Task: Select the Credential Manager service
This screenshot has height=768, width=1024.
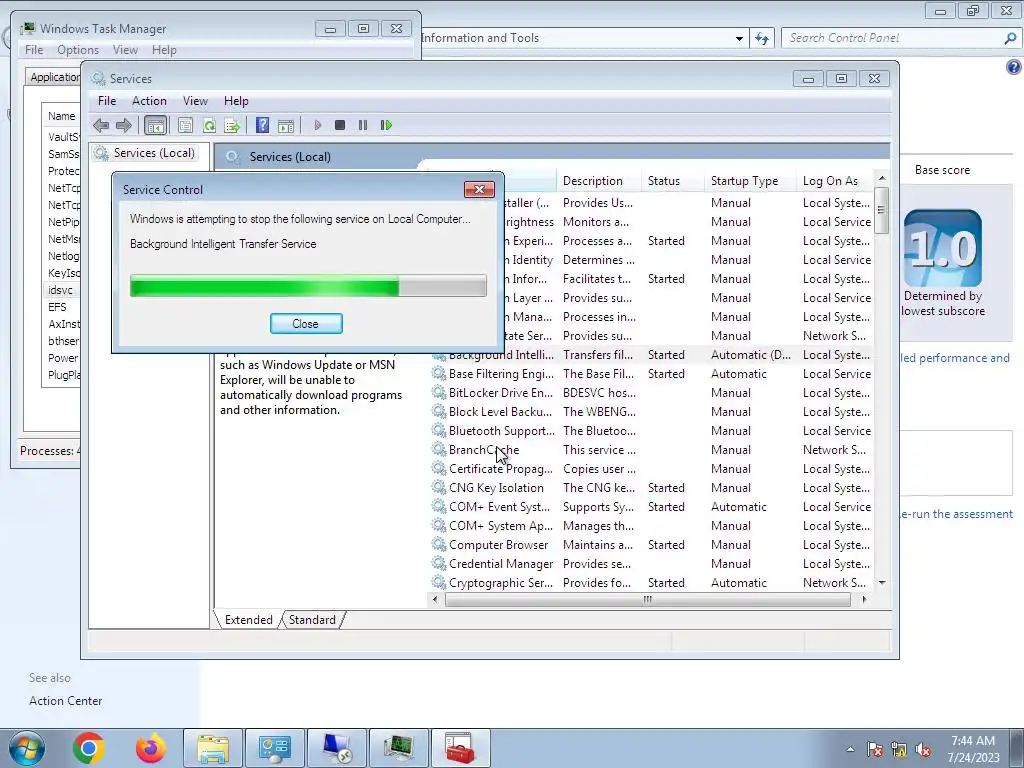Action: point(652,563)
